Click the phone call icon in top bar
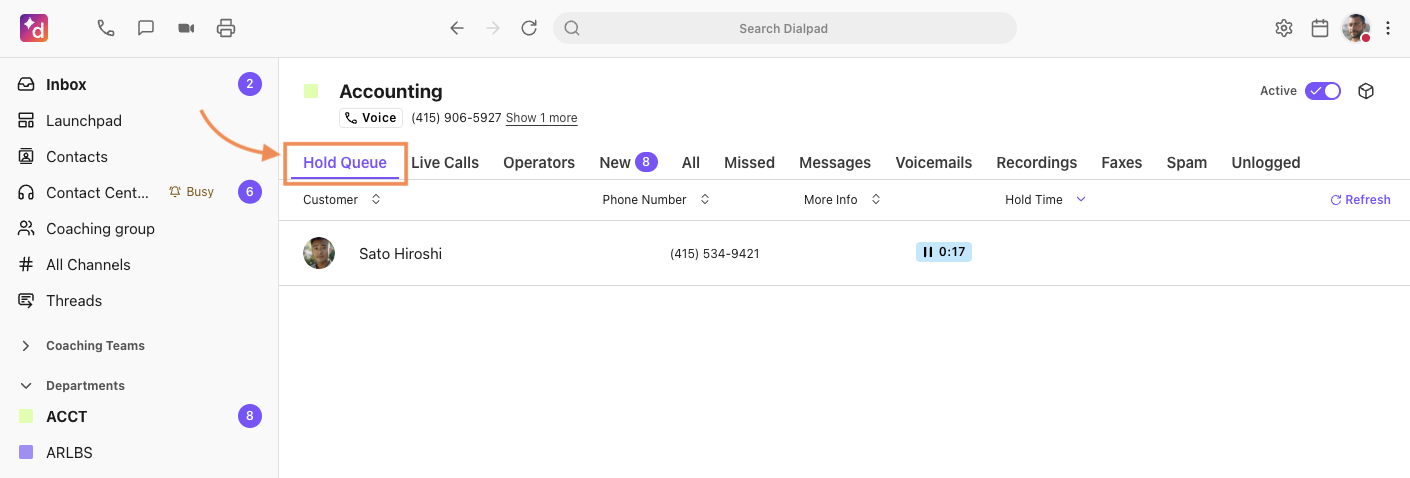 click(x=106, y=28)
